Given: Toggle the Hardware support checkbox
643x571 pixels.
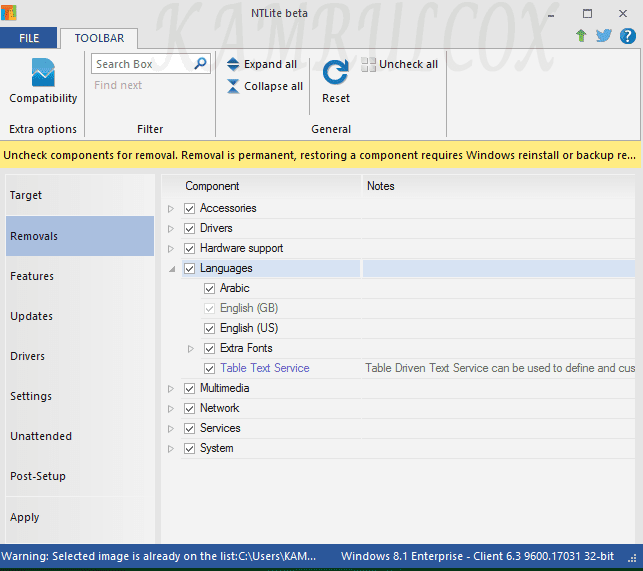Looking at the screenshot, I should pos(189,249).
